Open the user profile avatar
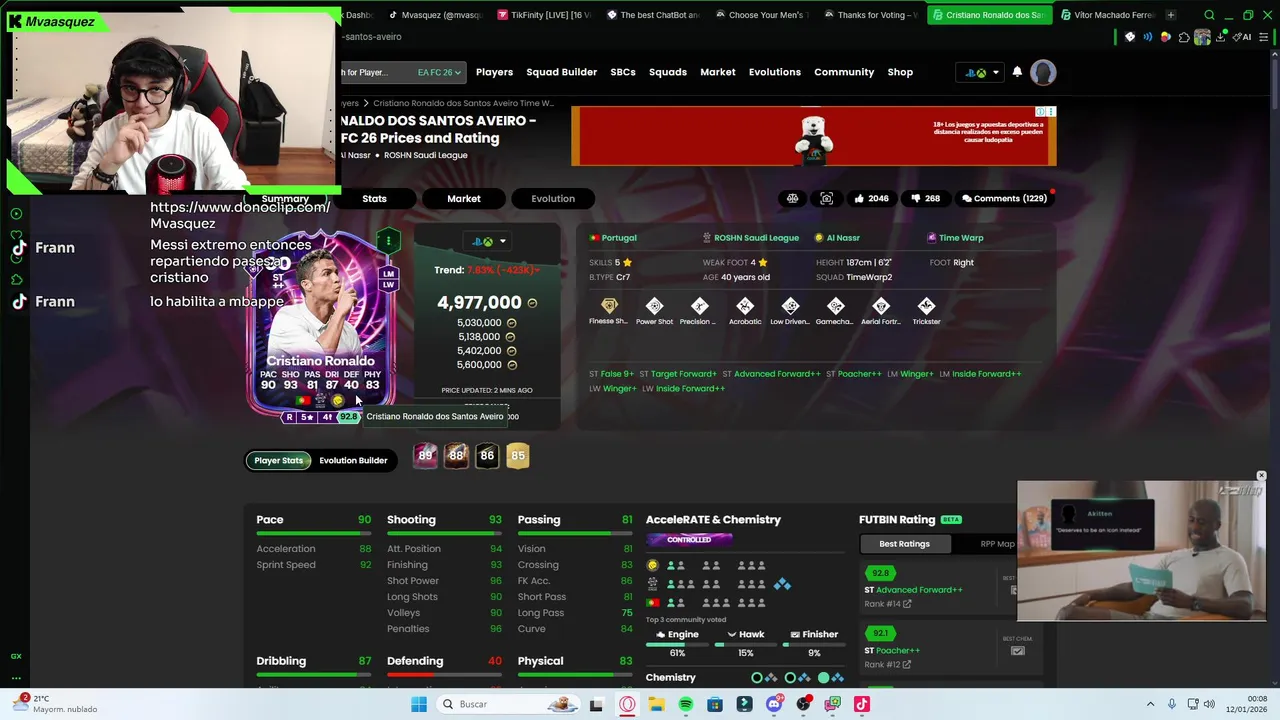1280x720 pixels. 1043,72
